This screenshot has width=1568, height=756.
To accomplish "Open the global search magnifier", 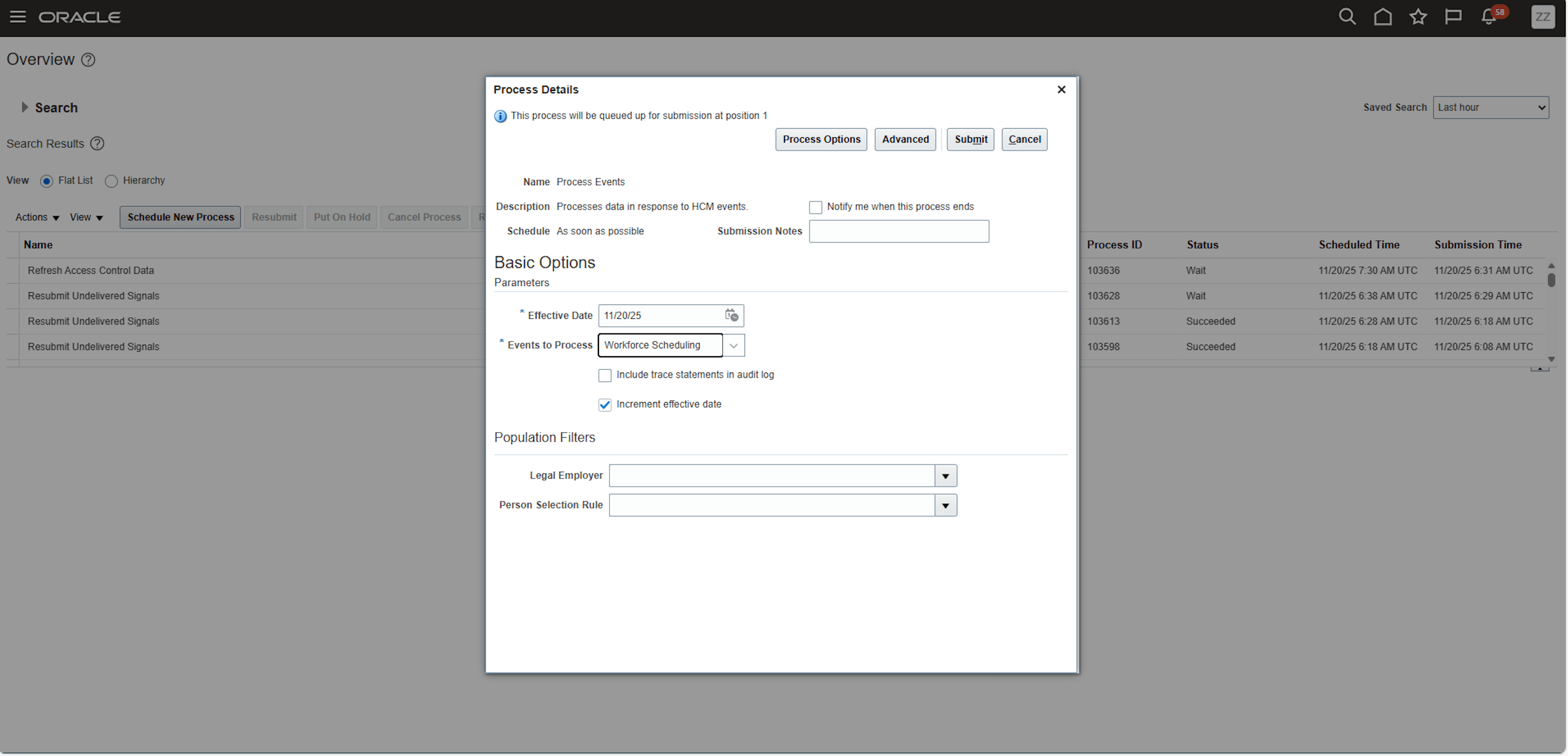I will coord(1347,17).
